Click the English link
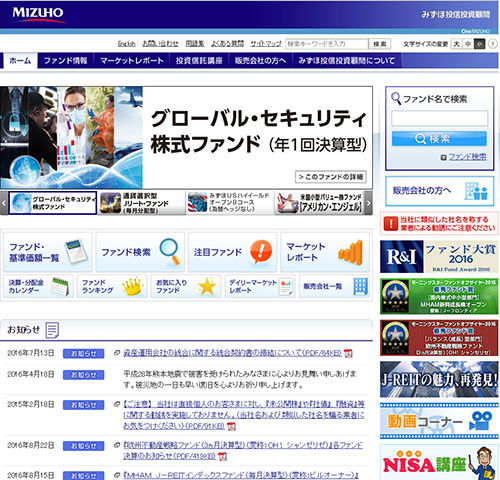The image size is (500, 480). tap(127, 44)
